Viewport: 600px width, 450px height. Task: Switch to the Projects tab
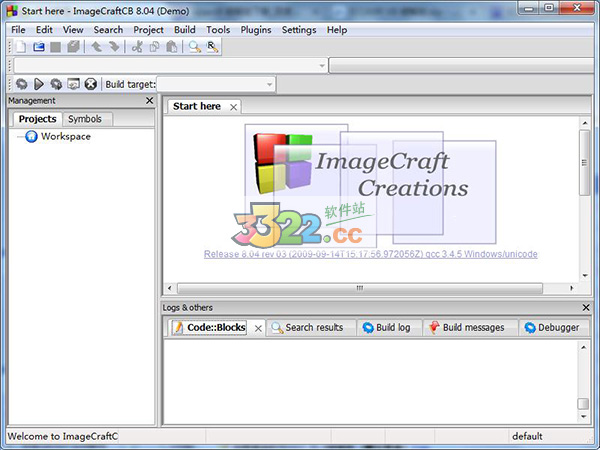[38, 119]
